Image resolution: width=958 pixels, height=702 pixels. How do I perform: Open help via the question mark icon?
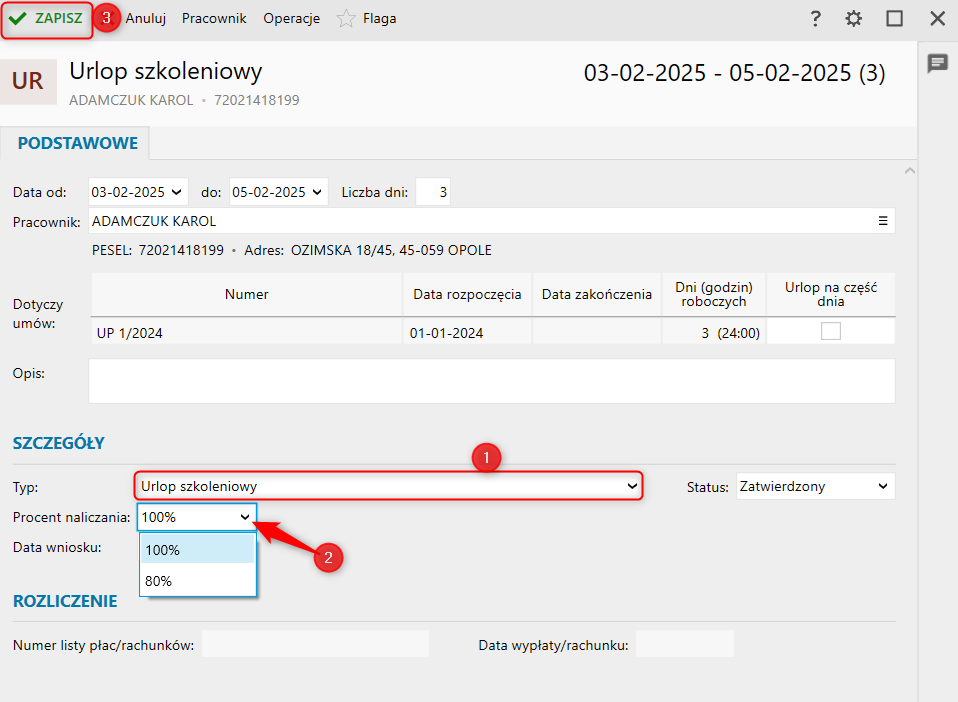(x=815, y=18)
